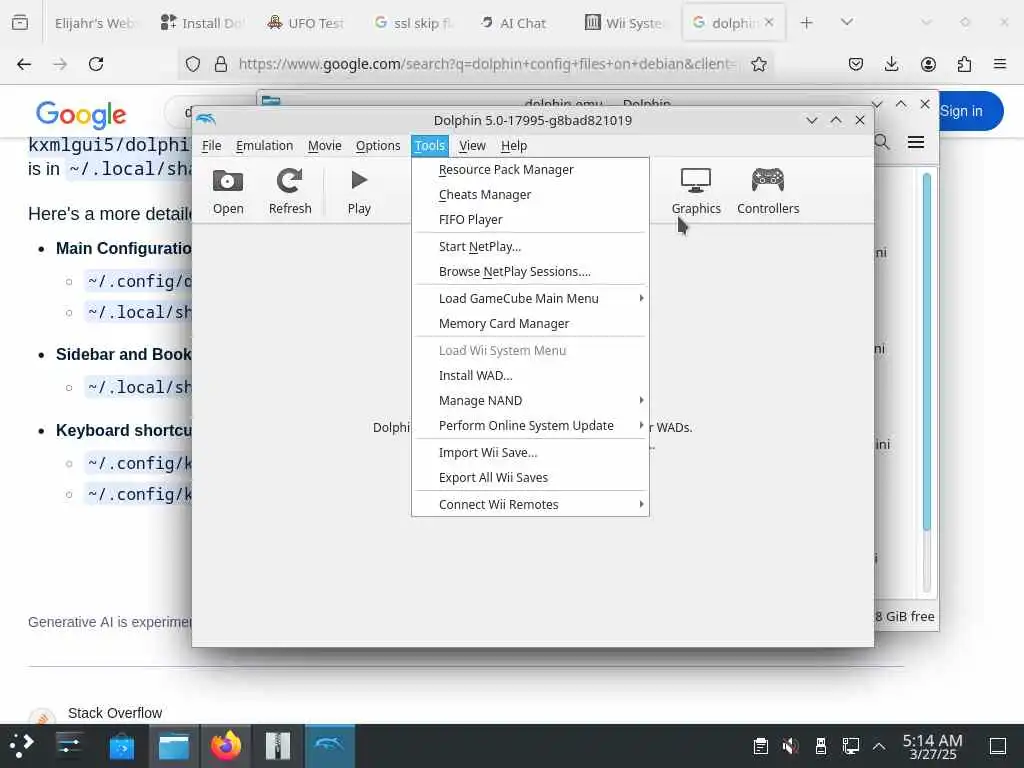Choose Start NetPlay...
1024x768 pixels.
coord(530,247)
